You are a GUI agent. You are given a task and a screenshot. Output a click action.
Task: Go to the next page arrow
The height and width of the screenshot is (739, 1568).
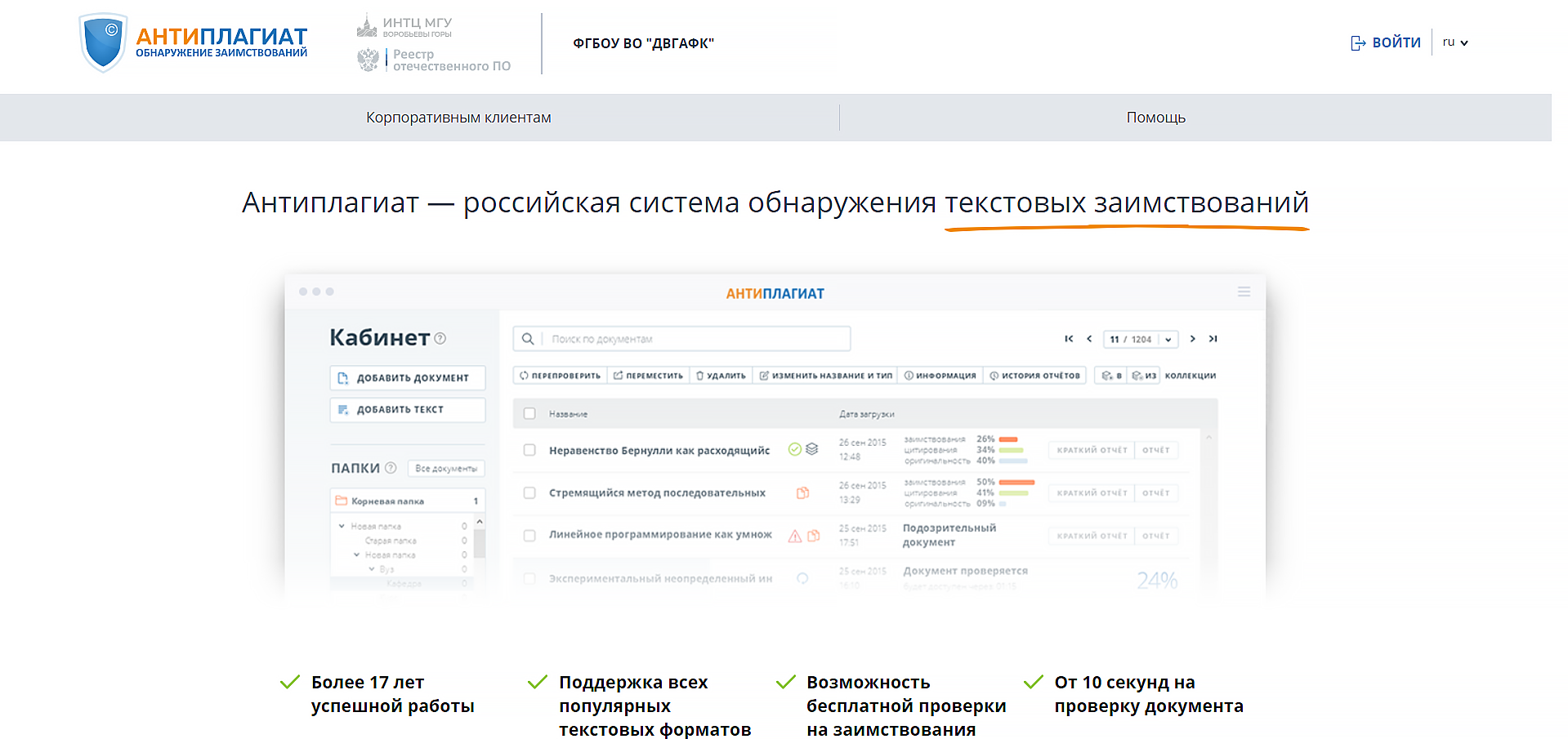1193,339
